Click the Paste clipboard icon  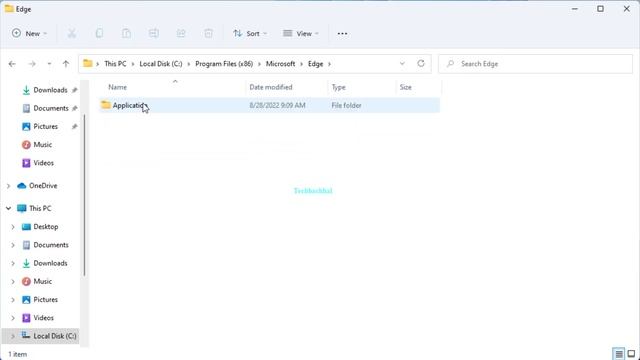coord(127,33)
